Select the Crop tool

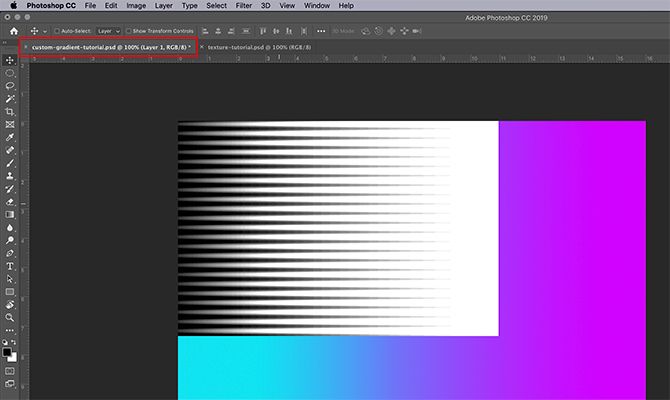coord(10,112)
